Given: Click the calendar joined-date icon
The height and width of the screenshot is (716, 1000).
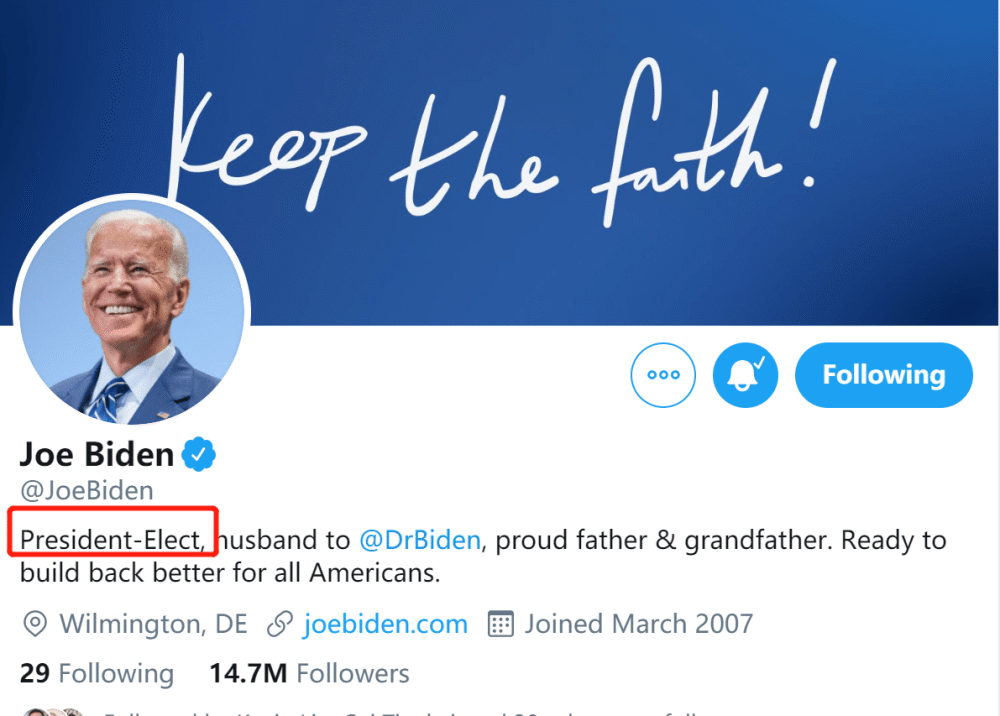Looking at the screenshot, I should 500,624.
